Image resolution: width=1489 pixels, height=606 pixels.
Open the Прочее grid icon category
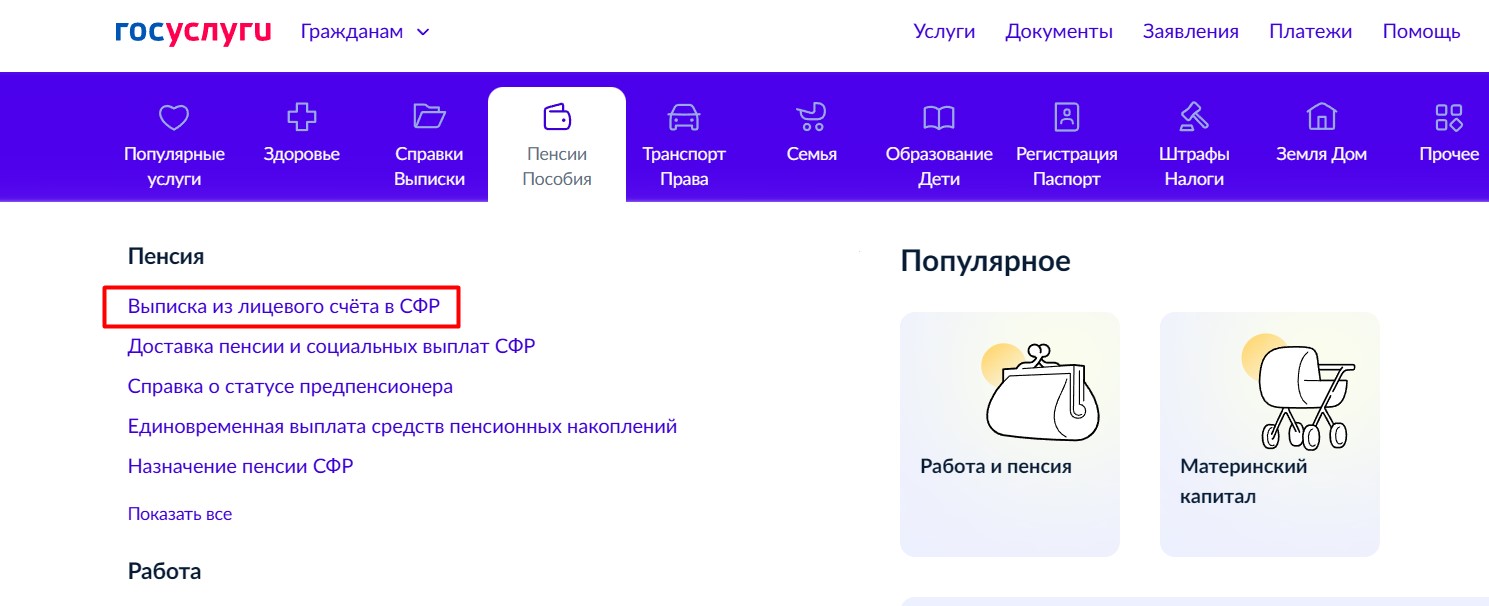pyautogui.click(x=1449, y=118)
